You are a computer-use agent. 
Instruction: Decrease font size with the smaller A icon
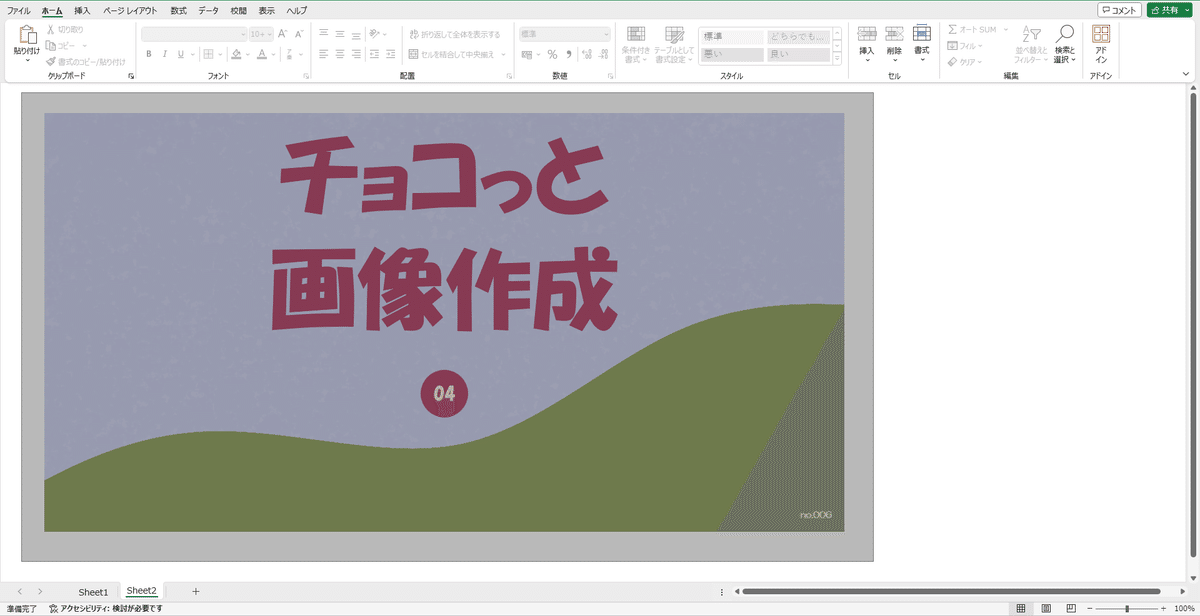point(298,34)
